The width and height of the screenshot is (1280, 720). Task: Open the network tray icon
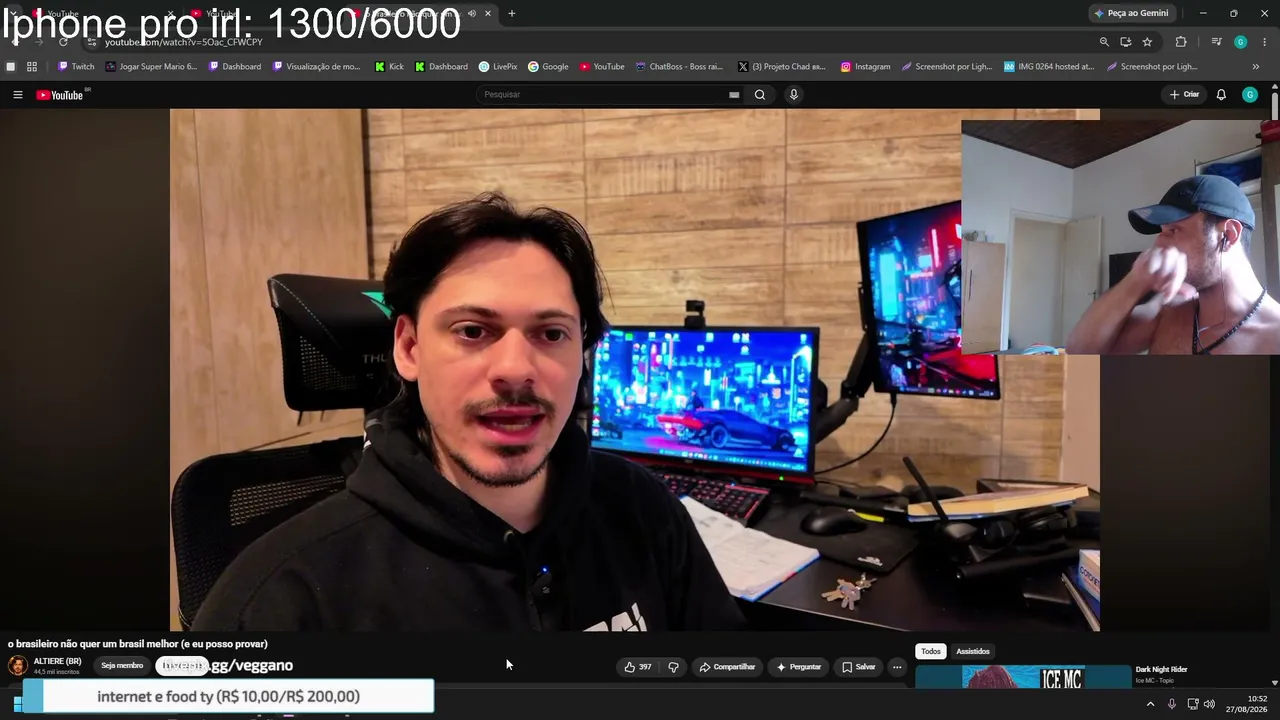[x=1192, y=704]
